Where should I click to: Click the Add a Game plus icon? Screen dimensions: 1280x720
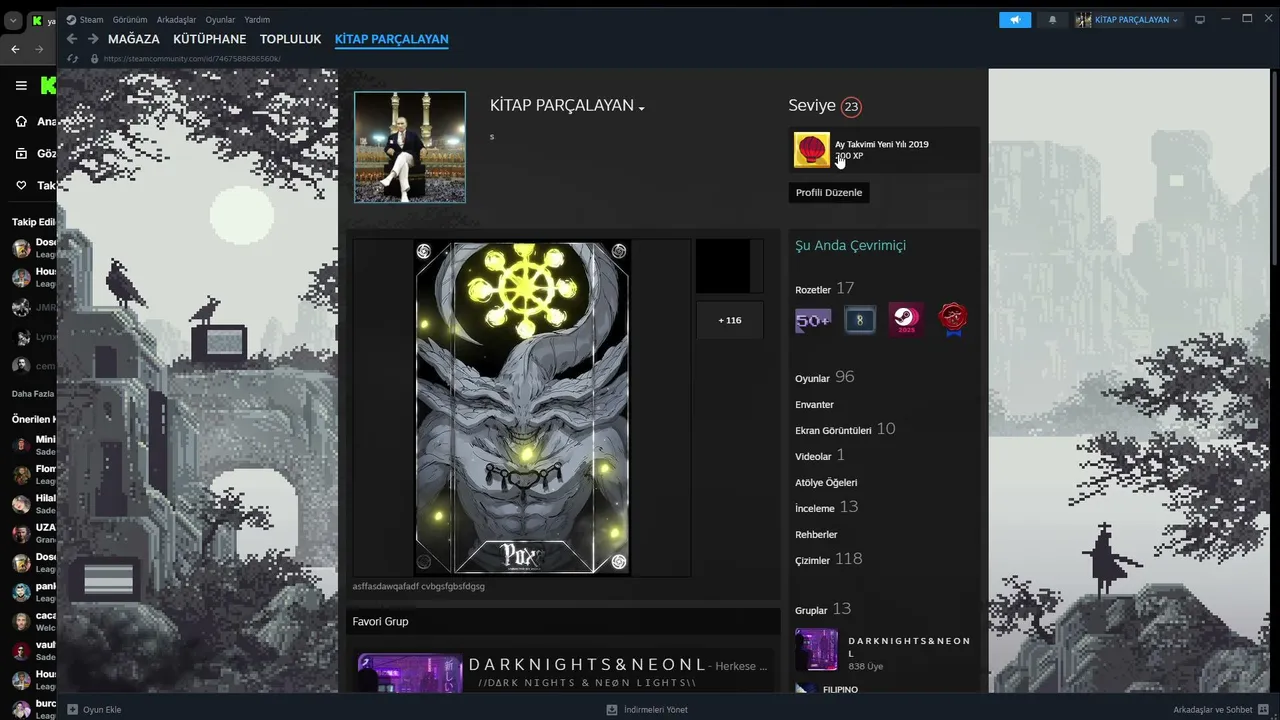point(72,710)
